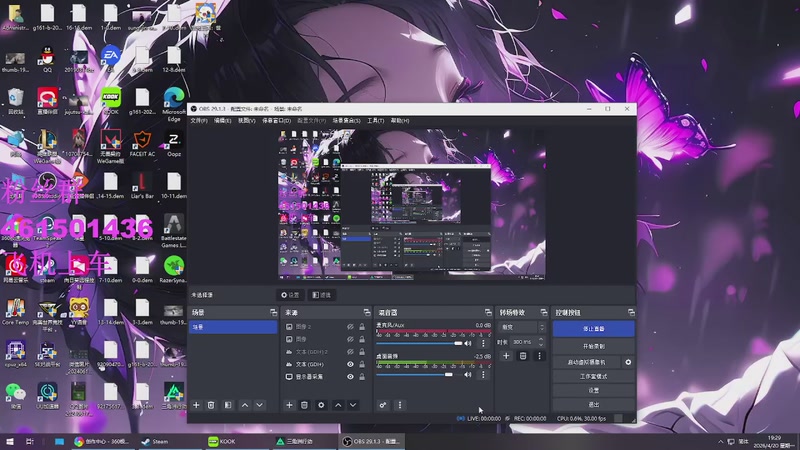Image resolution: width=800 pixels, height=450 pixels.
Task: Click the 退出 exit button
Action: tap(593, 404)
